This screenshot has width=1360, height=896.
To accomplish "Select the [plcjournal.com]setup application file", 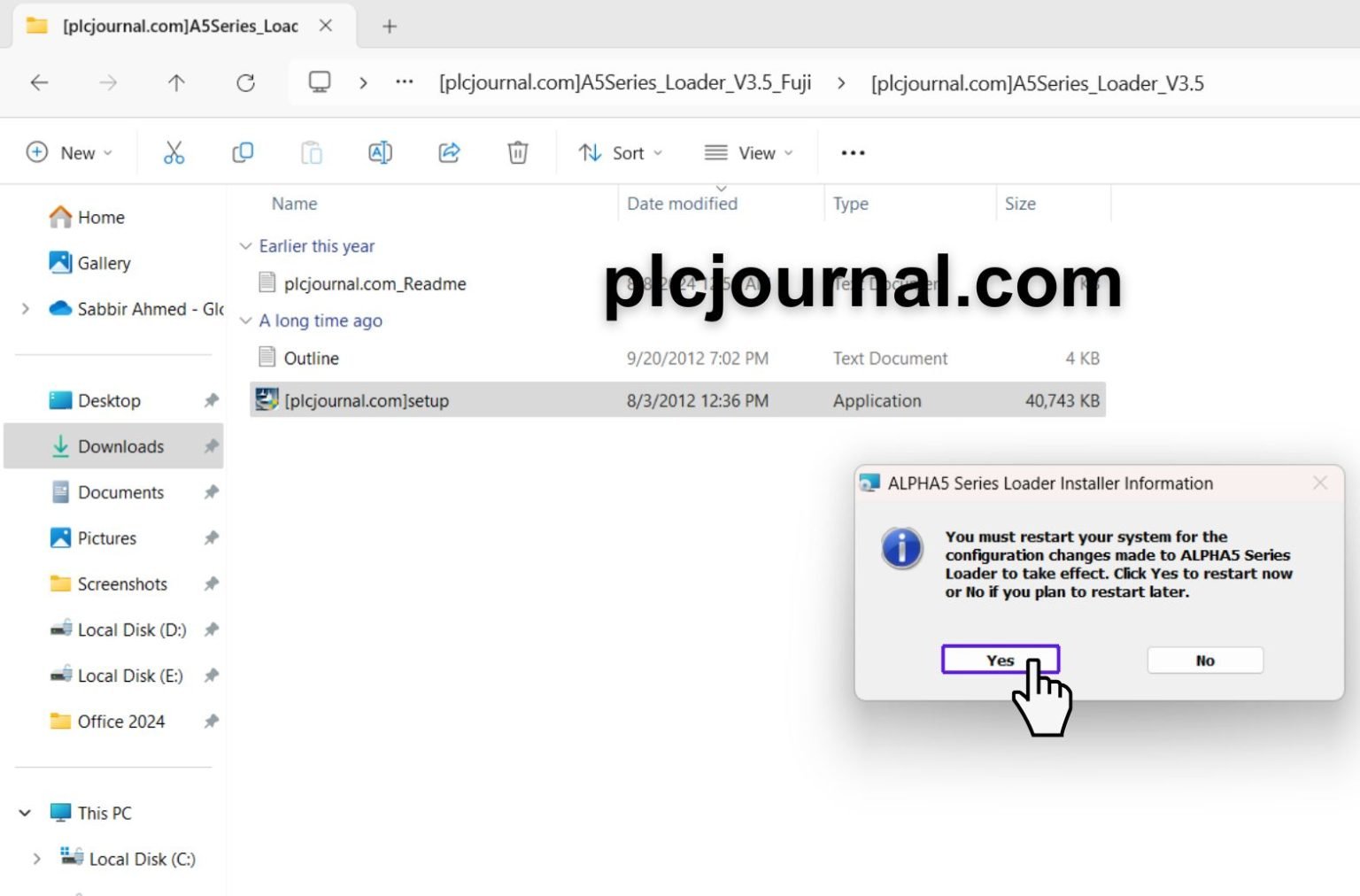I will [x=367, y=401].
